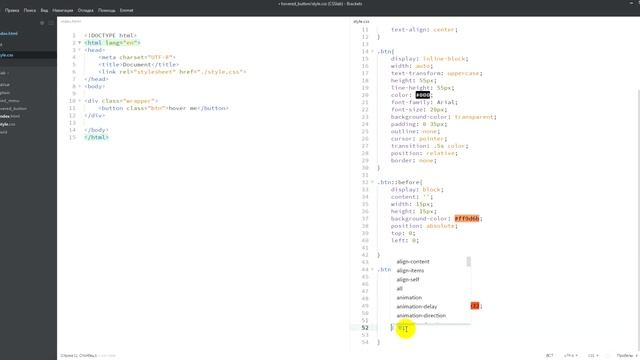Screen dimensions: 640x360
Task: Click the style.css editor vertical scrollbar
Action: [x=638, y=220]
